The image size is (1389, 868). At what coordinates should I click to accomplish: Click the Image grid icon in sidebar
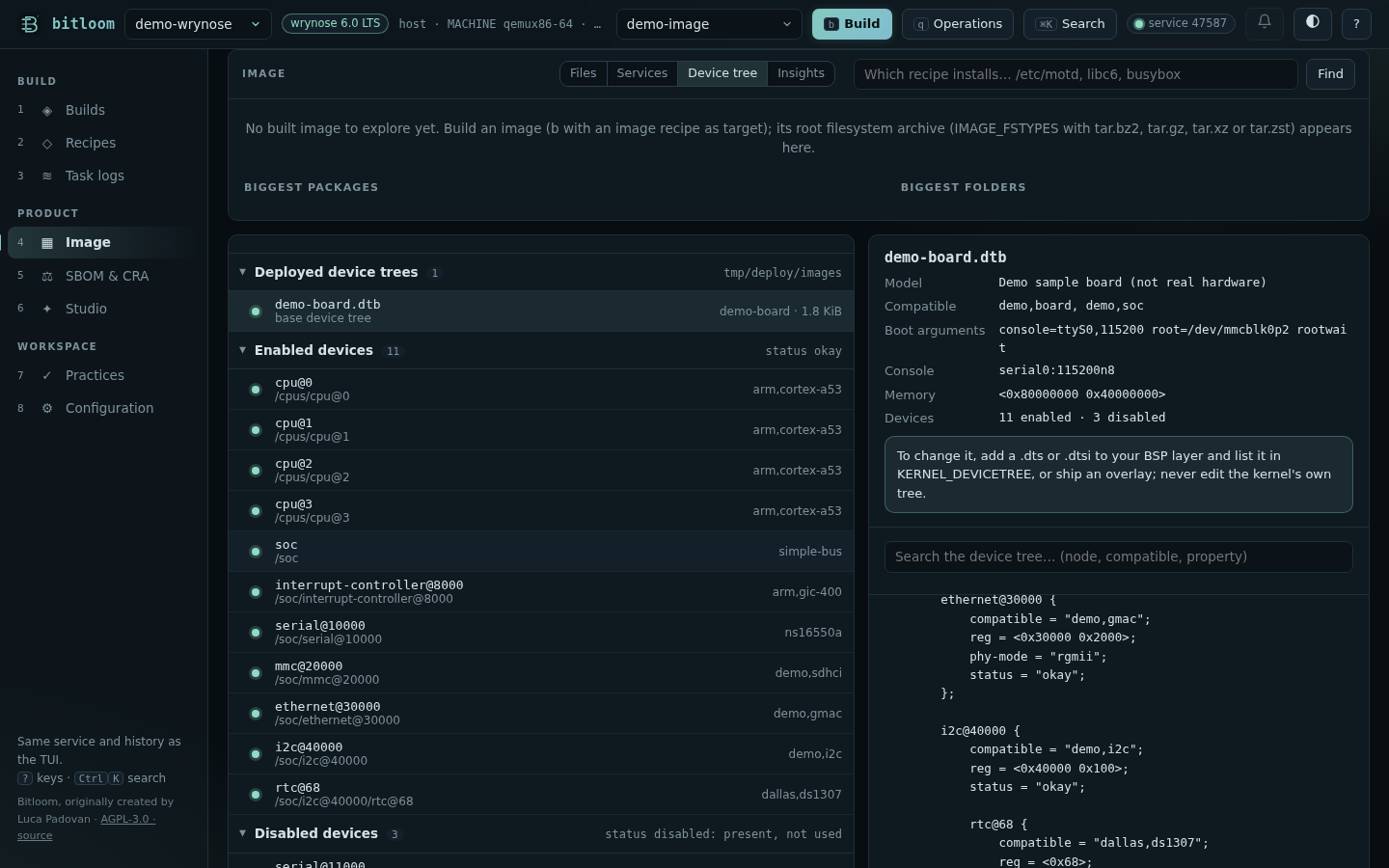click(47, 243)
